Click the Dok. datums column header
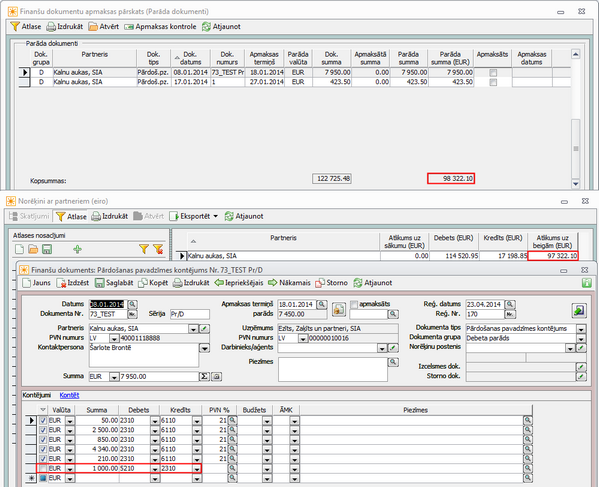This screenshot has height=487, width=599. [x=190, y=58]
